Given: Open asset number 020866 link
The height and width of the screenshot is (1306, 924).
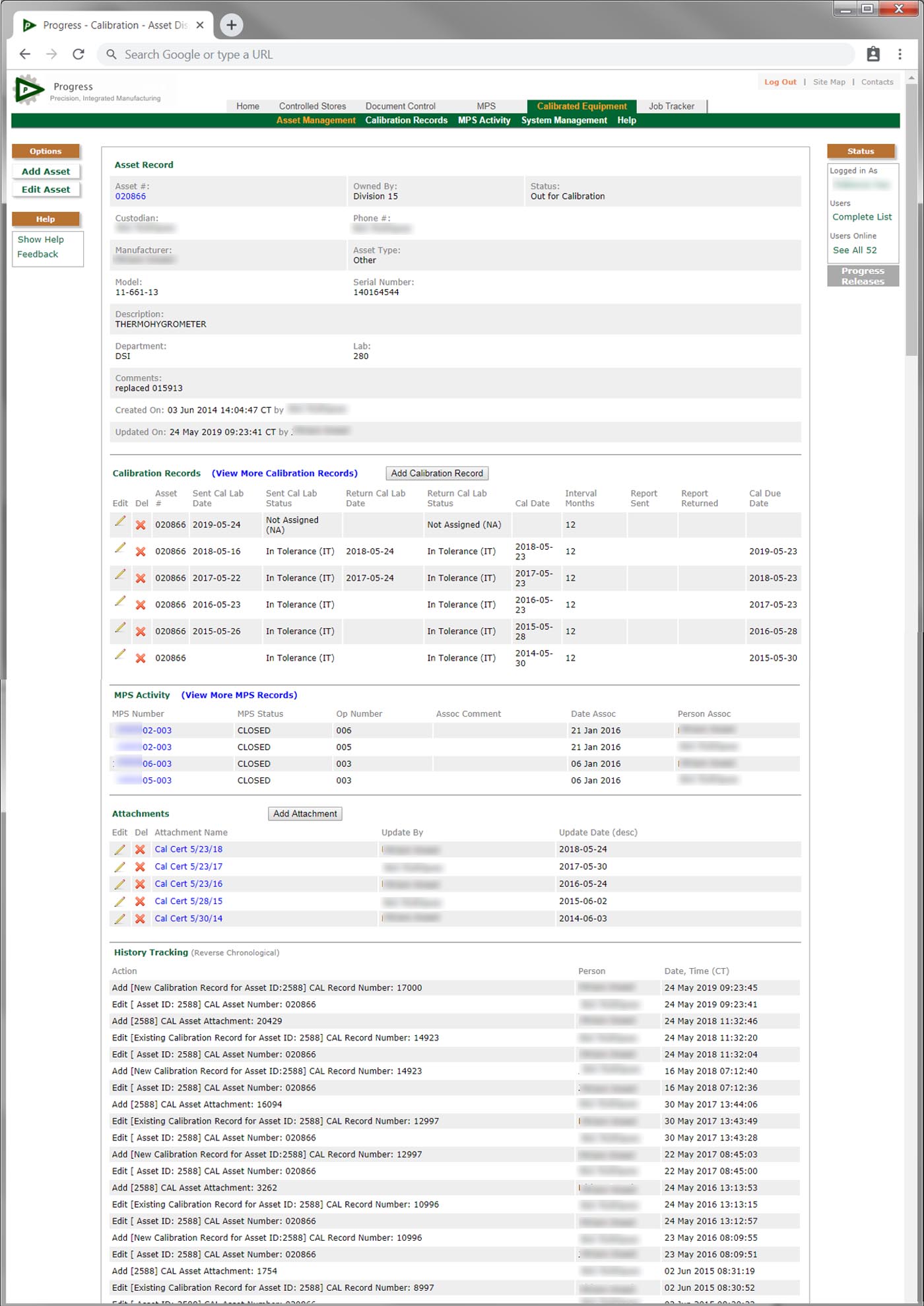Looking at the screenshot, I should 131,197.
